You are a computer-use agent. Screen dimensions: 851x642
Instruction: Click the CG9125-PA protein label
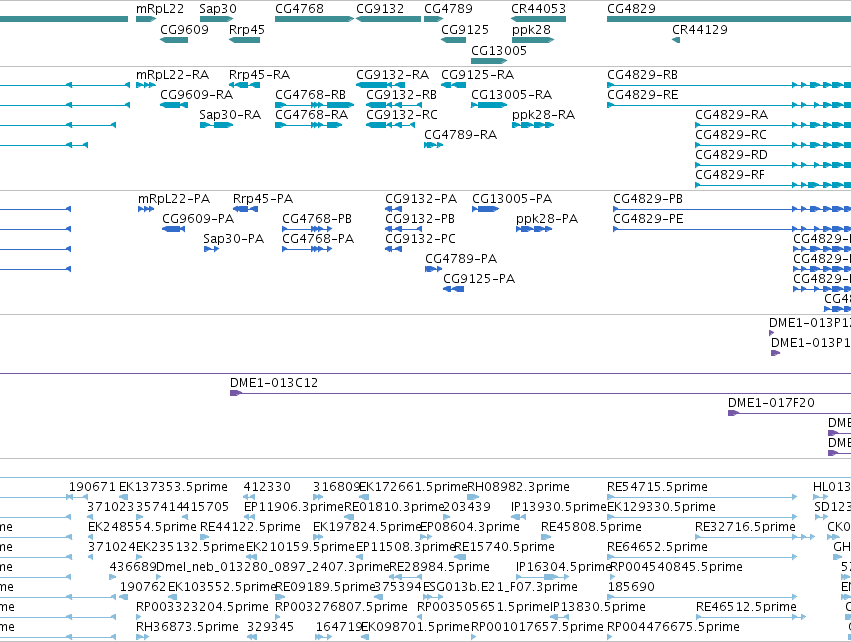click(479, 279)
